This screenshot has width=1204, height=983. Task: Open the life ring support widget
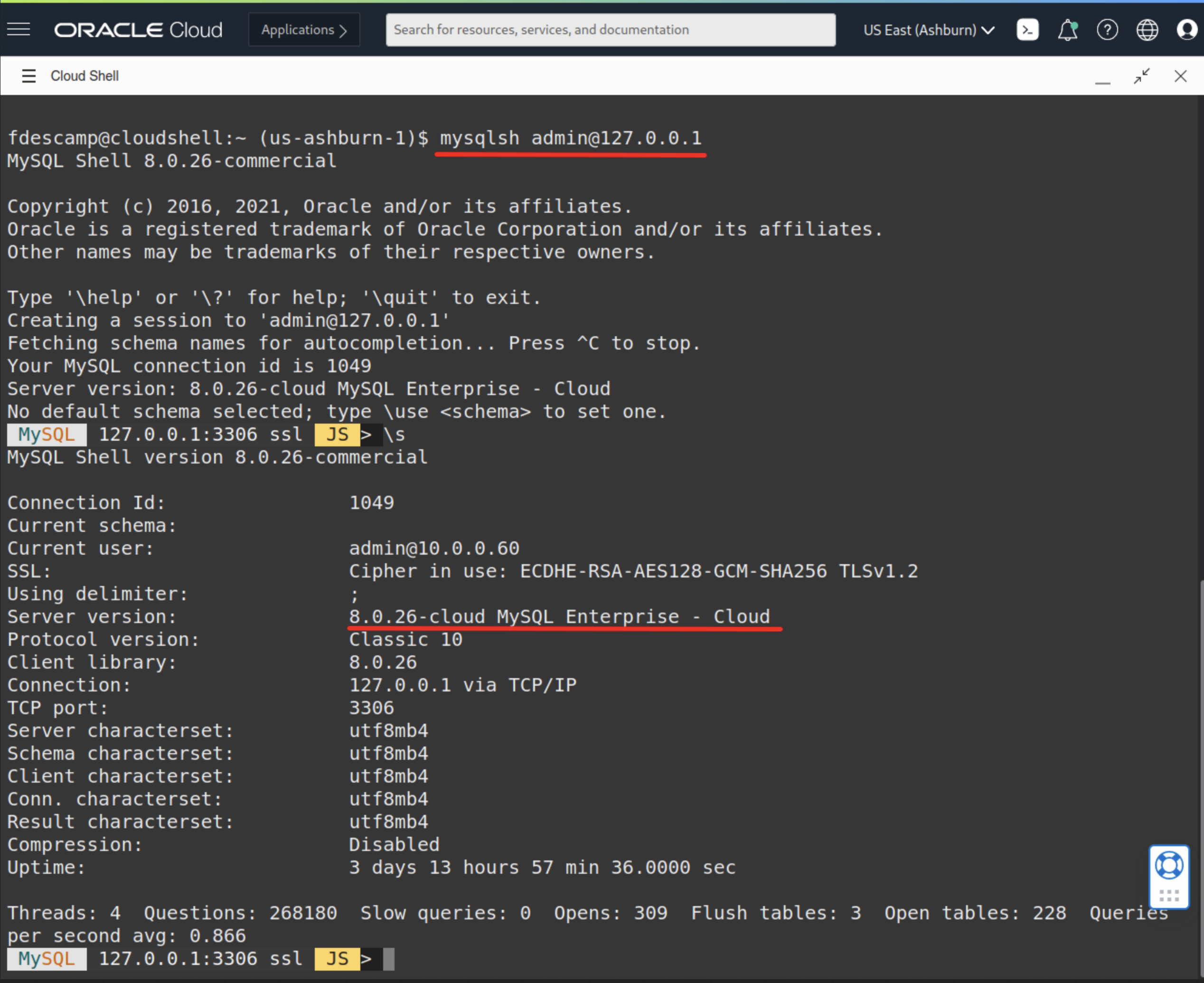(x=1169, y=865)
